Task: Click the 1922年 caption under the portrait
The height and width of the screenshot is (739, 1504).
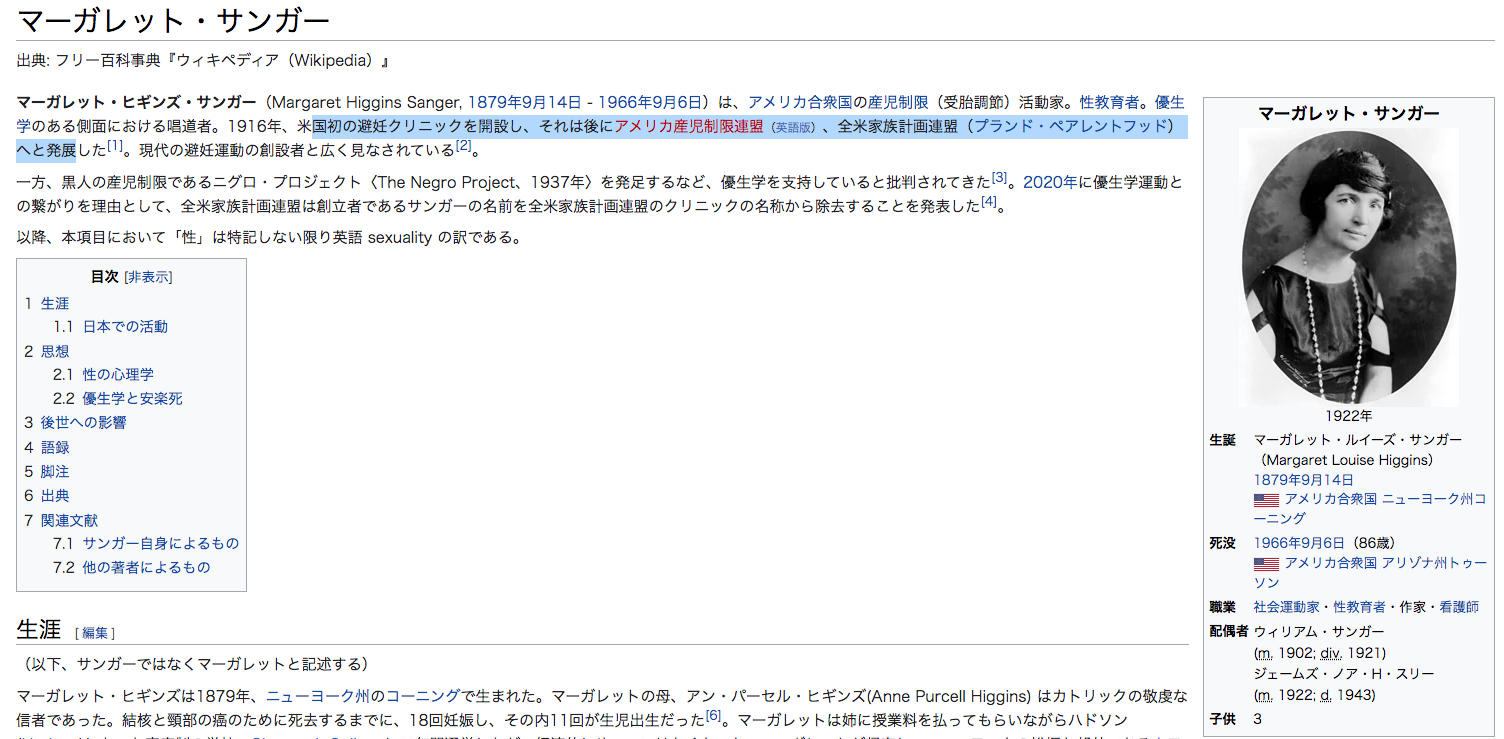Action: pos(1348,416)
